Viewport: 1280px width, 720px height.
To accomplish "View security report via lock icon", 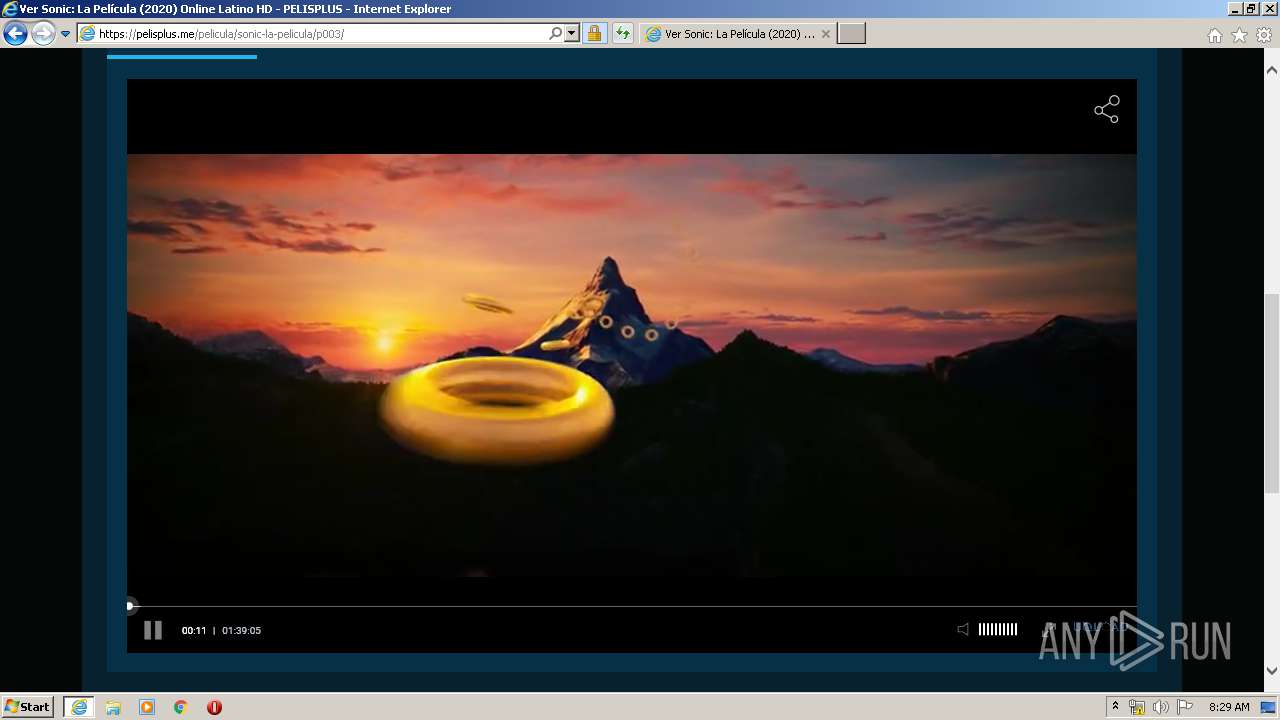I will coord(594,34).
